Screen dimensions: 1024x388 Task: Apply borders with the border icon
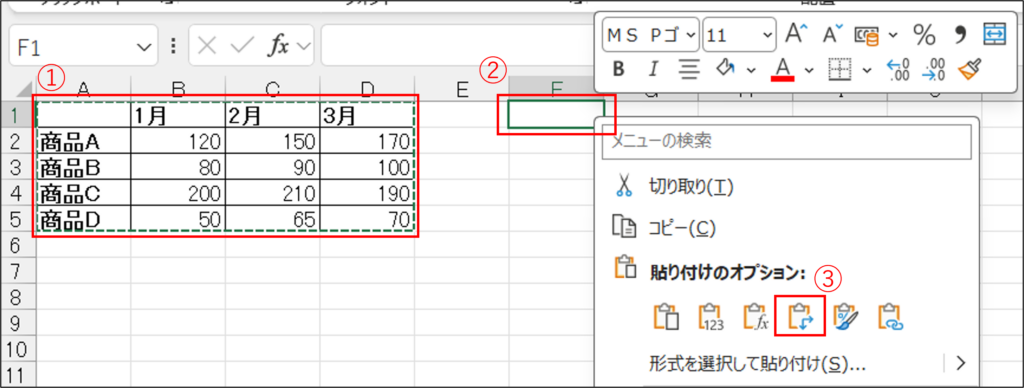pyautogui.click(x=840, y=69)
